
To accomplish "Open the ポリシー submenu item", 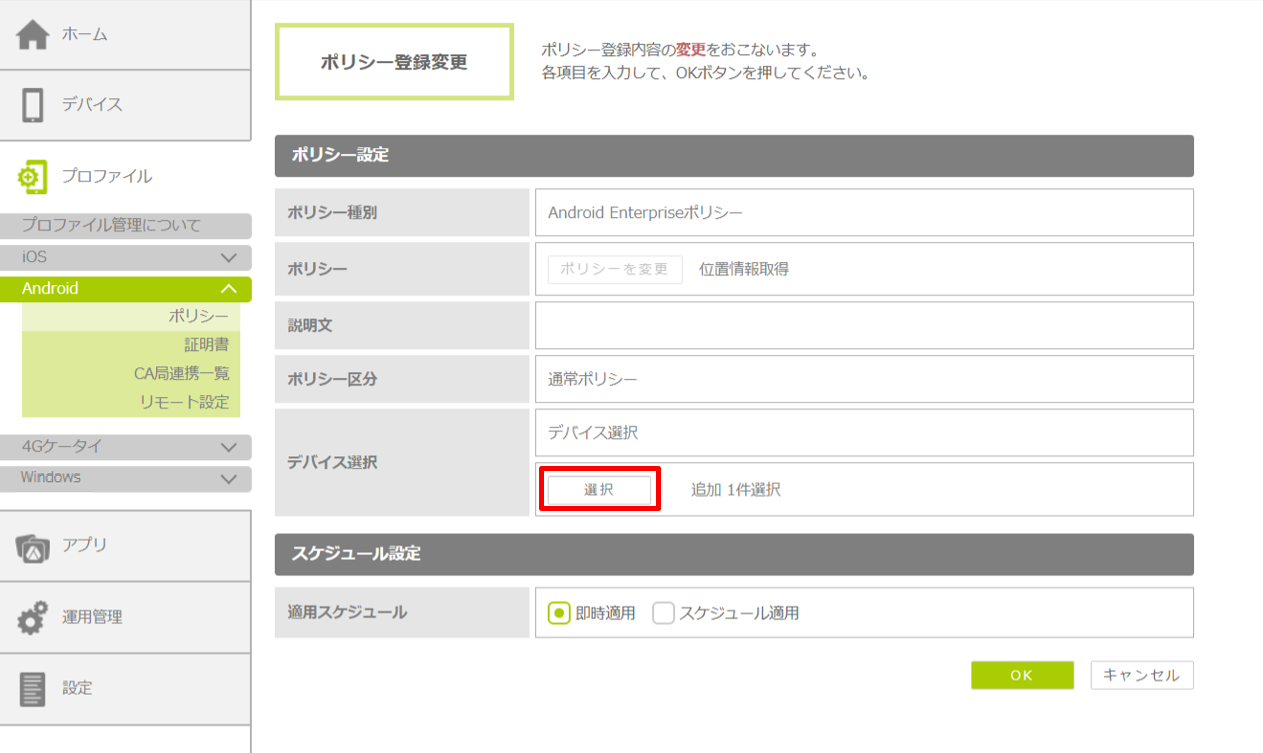I will point(198,316).
